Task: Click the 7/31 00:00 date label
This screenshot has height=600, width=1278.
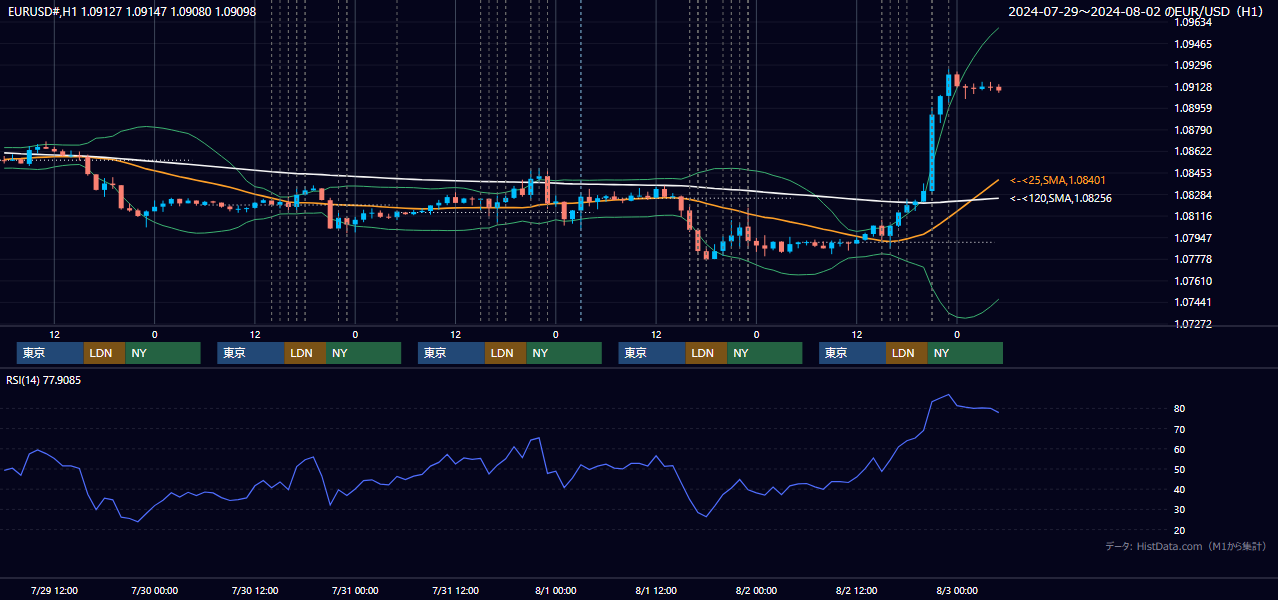Action: click(355, 590)
